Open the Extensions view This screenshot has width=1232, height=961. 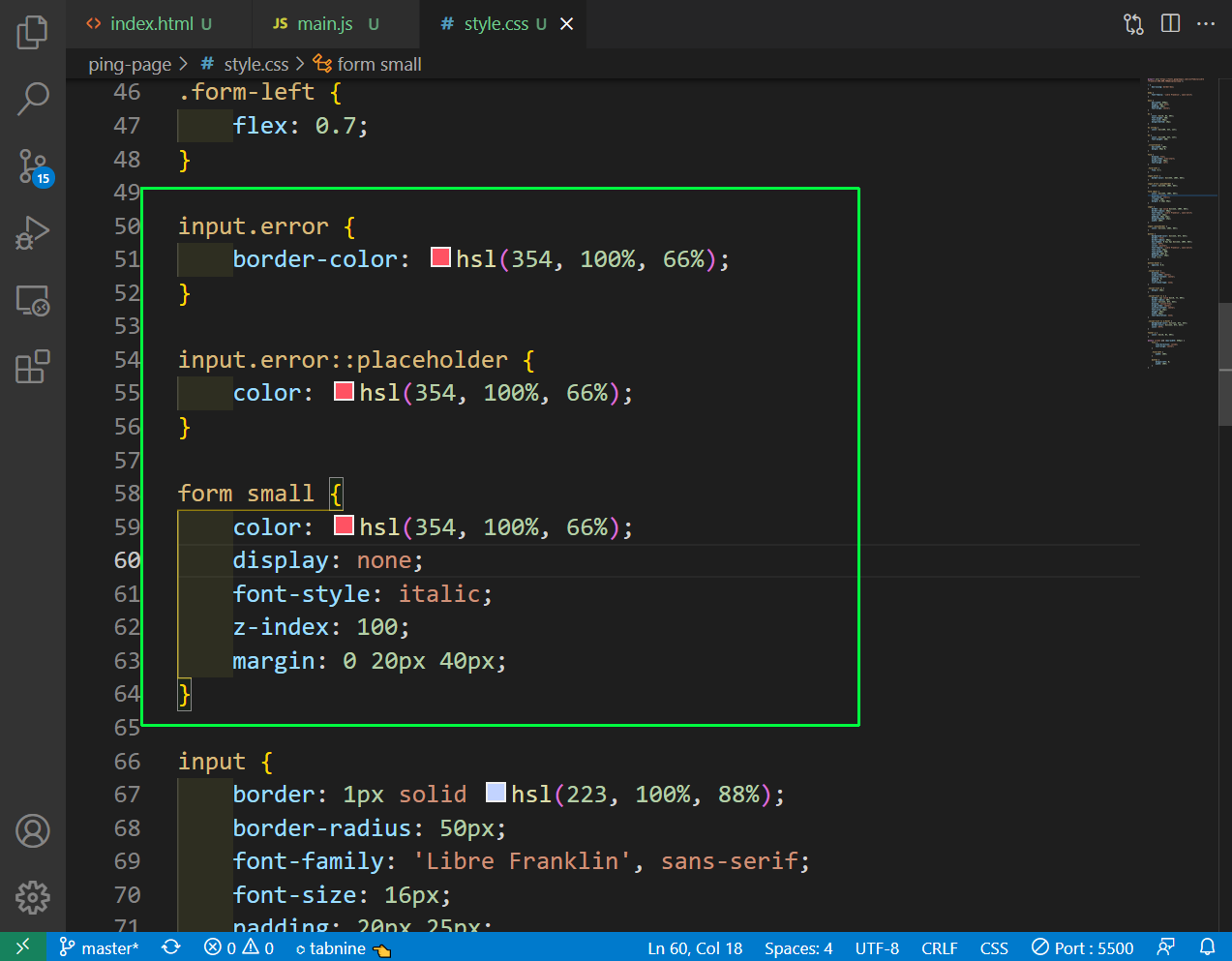(33, 367)
